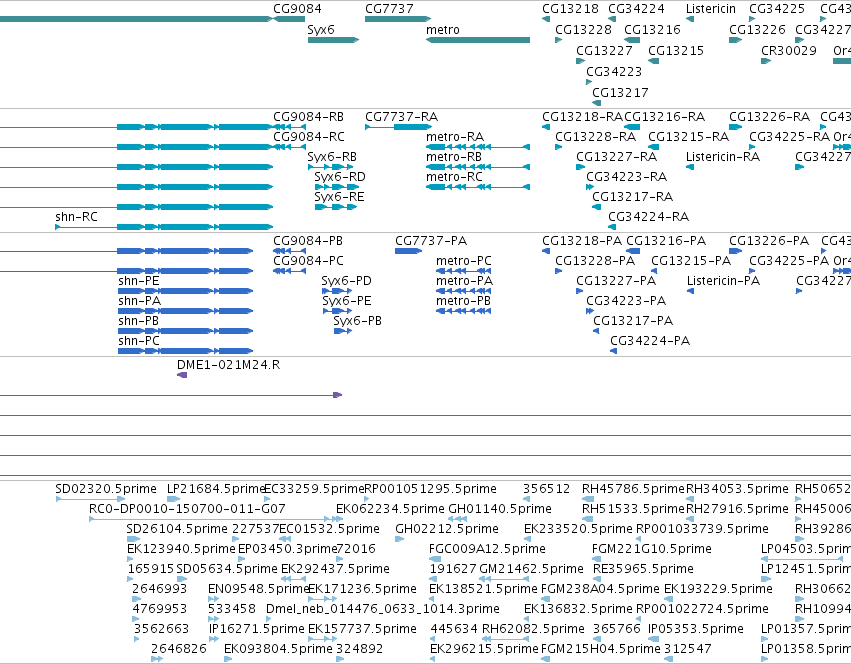
Task: Select the shn-RC transcript label
Action: tap(77, 217)
